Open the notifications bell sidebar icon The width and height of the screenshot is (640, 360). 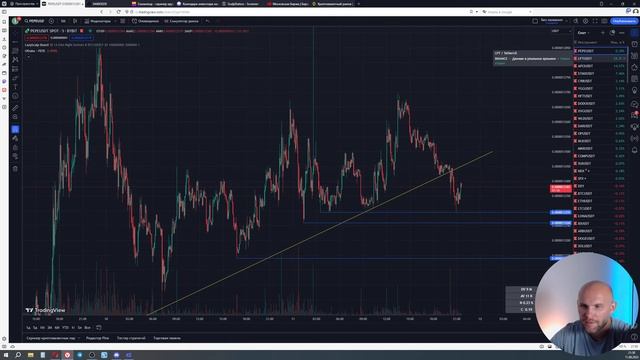click(634, 150)
